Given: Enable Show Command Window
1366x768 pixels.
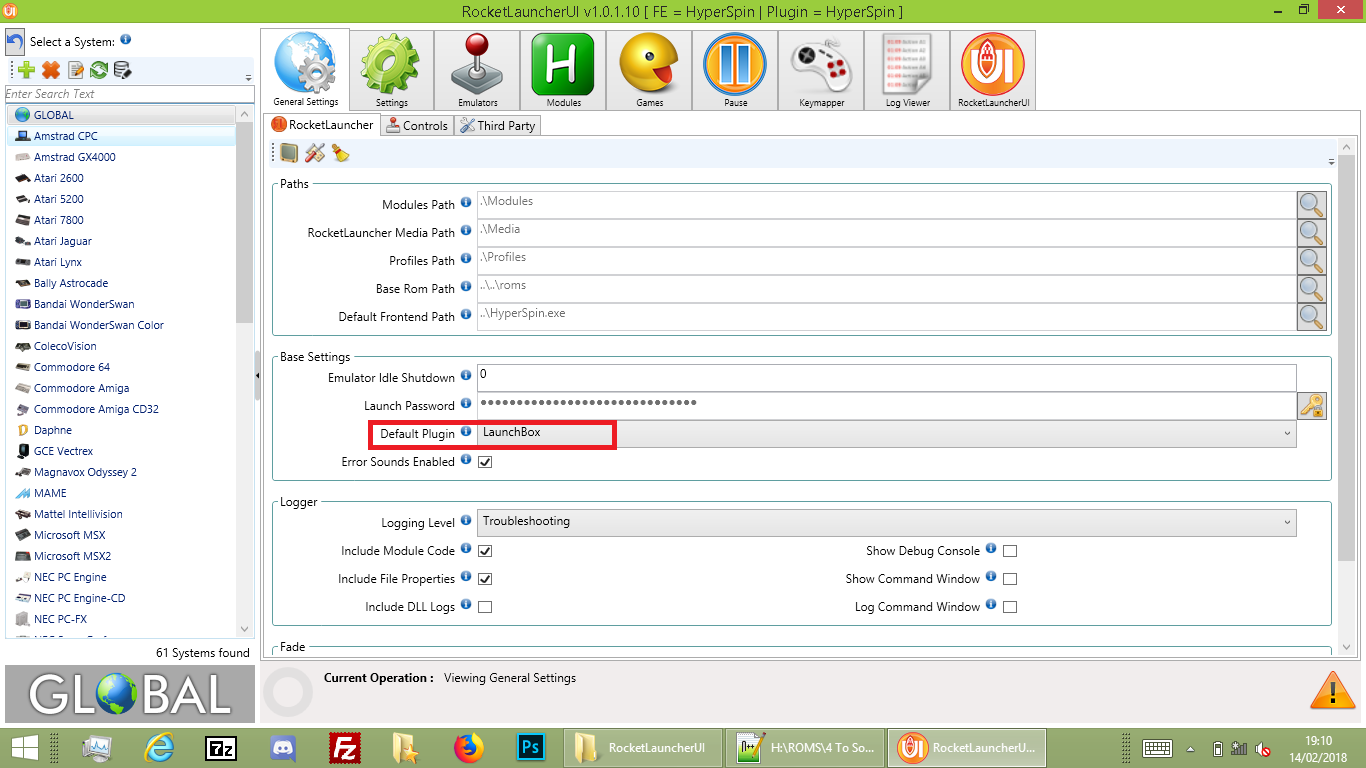Looking at the screenshot, I should click(1010, 579).
